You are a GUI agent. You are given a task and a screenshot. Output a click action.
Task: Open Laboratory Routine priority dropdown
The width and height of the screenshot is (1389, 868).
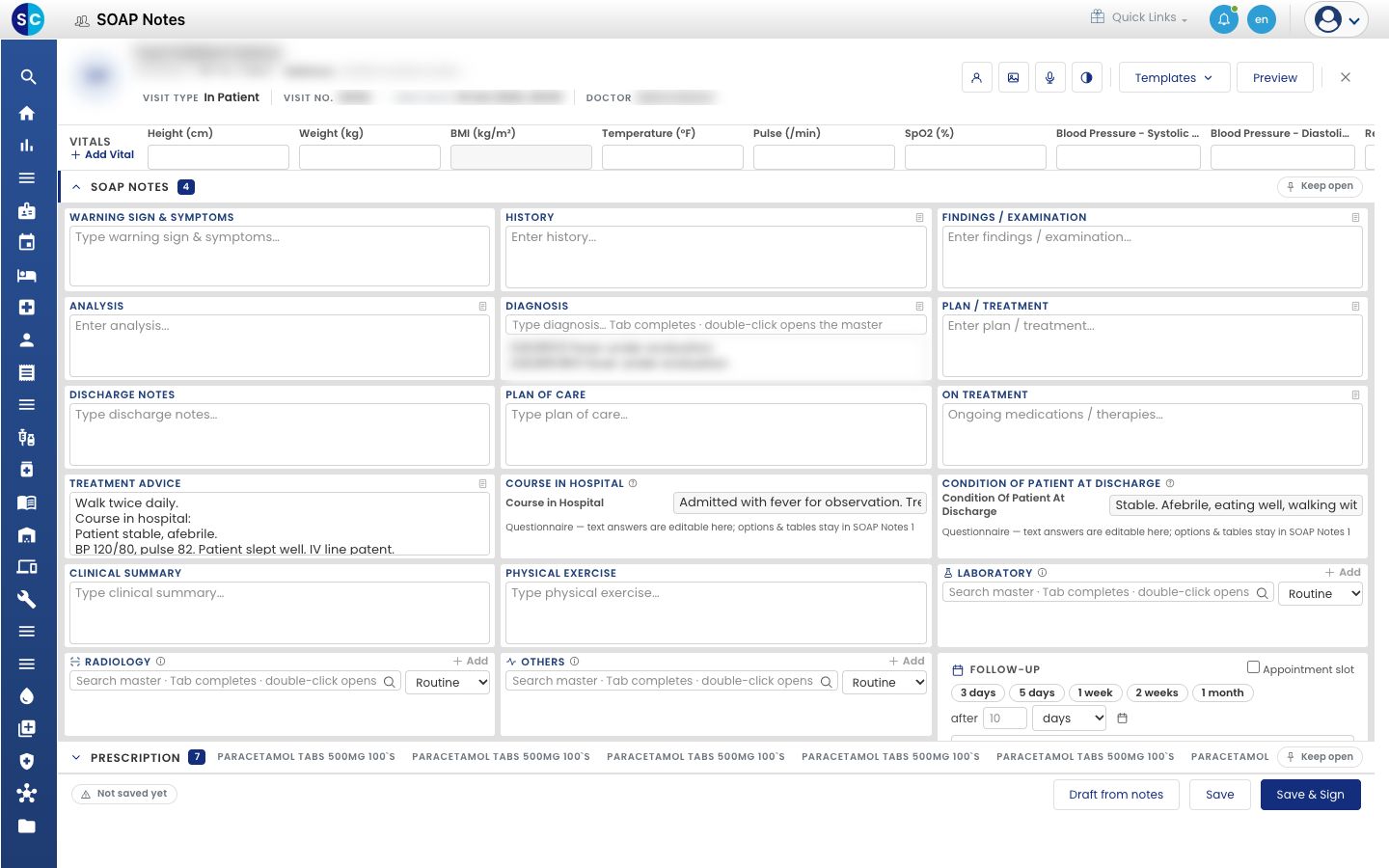pos(1321,594)
